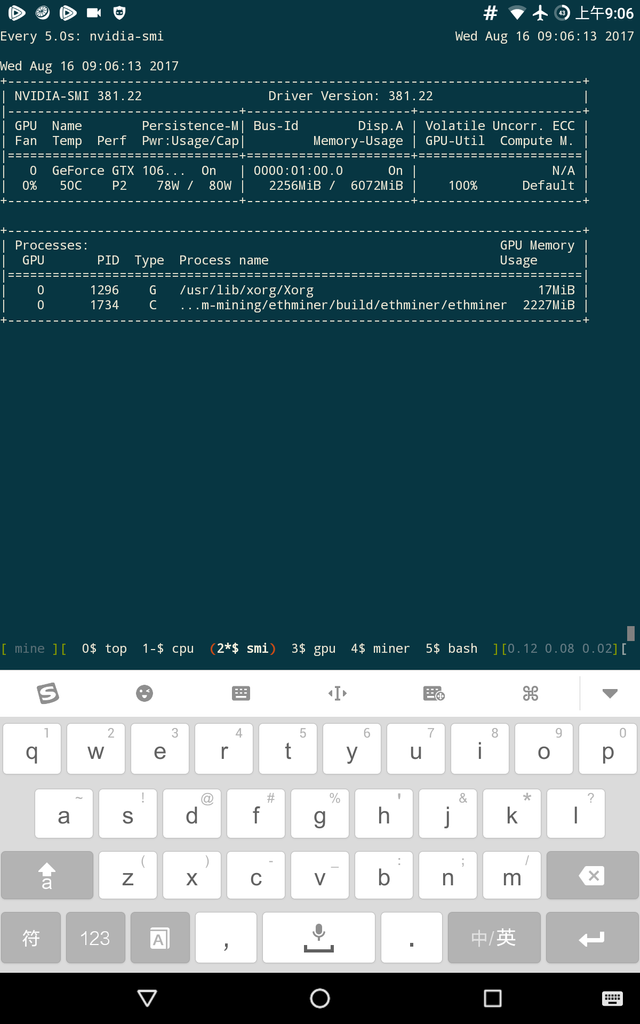Tap the letter t key
Image resolution: width=640 pixels, height=1024 pixels.
(288, 749)
